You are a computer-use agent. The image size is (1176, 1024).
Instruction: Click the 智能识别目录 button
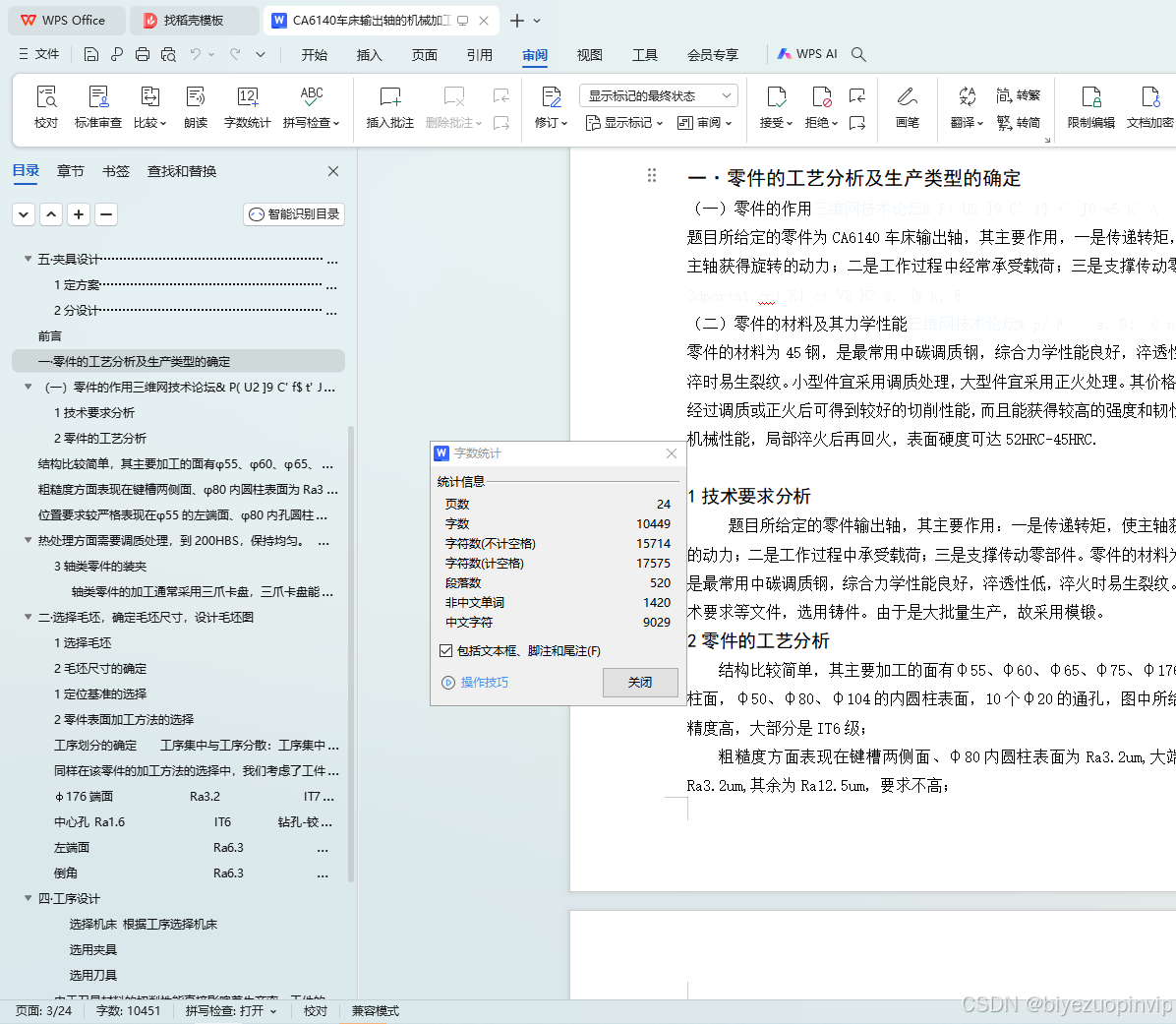click(x=294, y=214)
